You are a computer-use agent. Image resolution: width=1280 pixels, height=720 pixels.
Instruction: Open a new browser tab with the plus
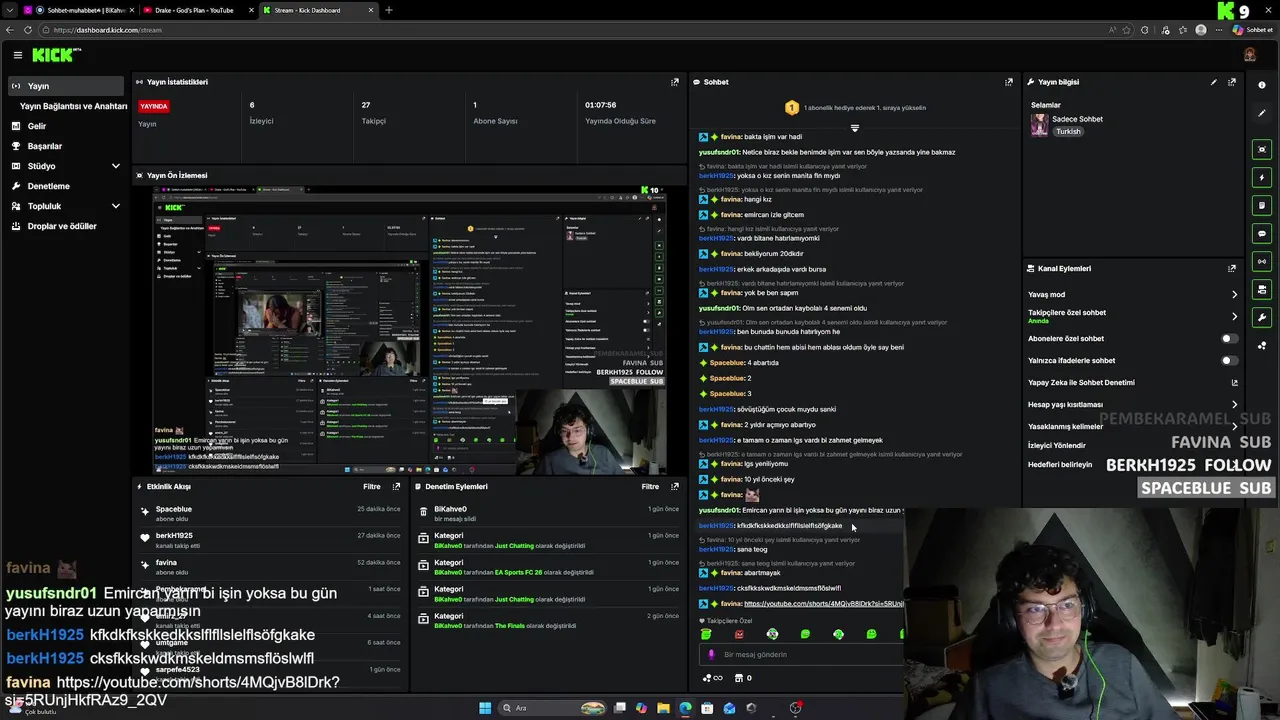(389, 10)
